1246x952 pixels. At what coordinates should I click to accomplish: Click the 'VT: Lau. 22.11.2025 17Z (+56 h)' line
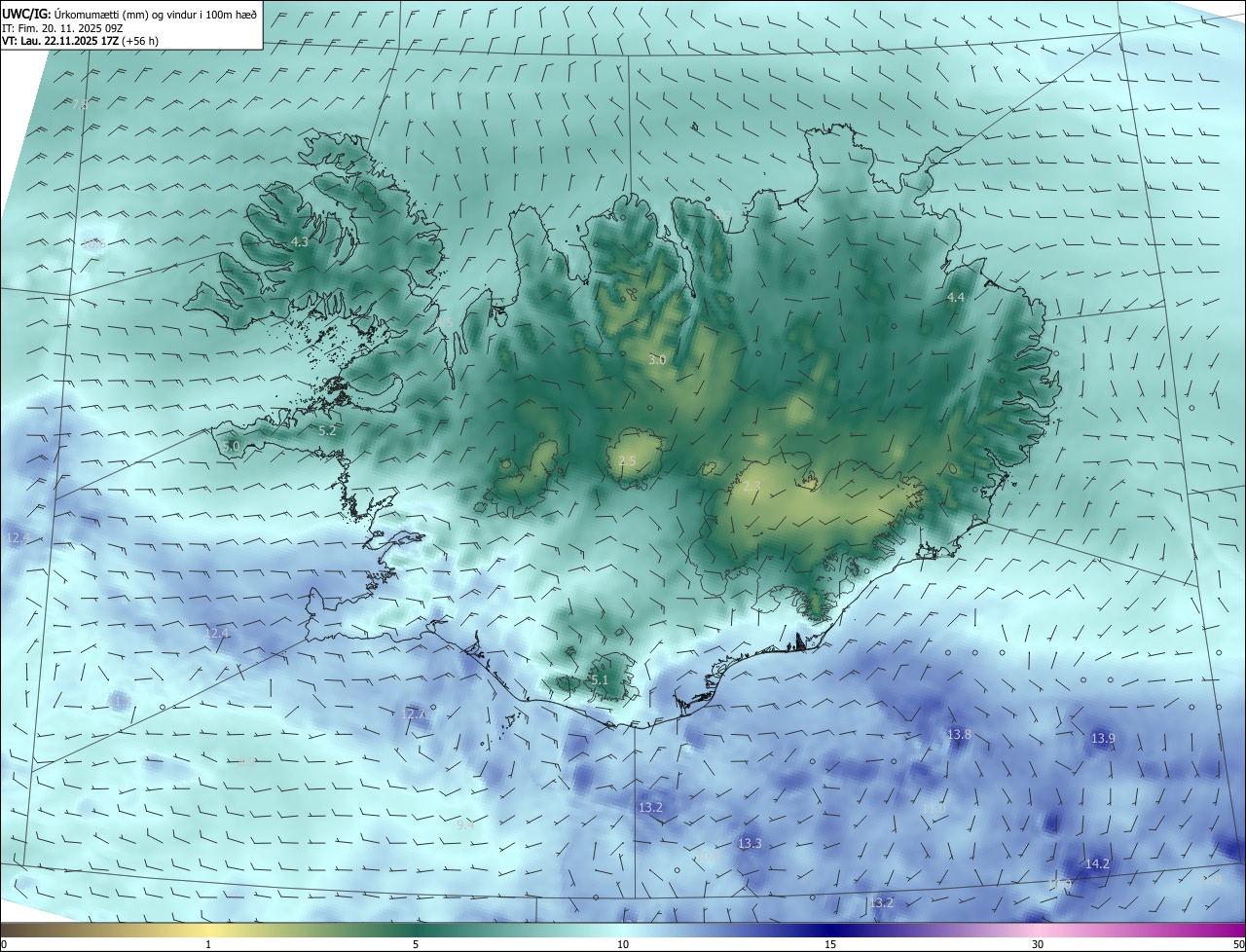pos(80,40)
